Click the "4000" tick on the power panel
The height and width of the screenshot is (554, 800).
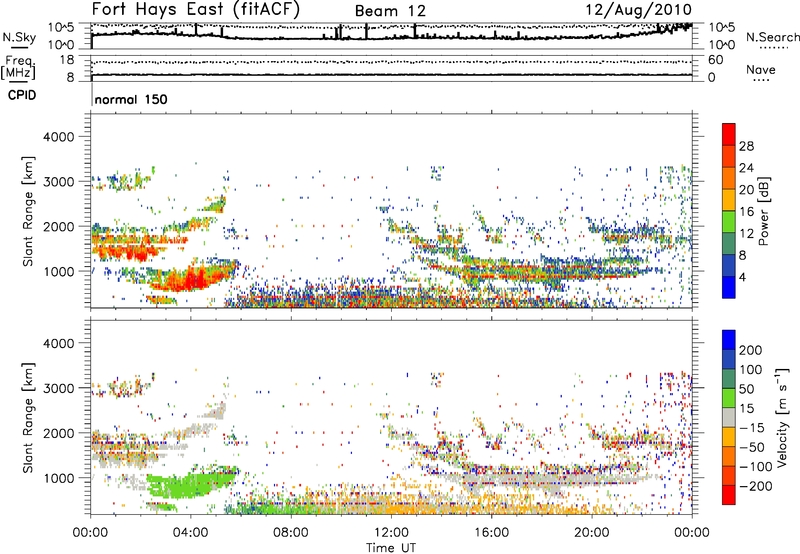click(x=58, y=137)
